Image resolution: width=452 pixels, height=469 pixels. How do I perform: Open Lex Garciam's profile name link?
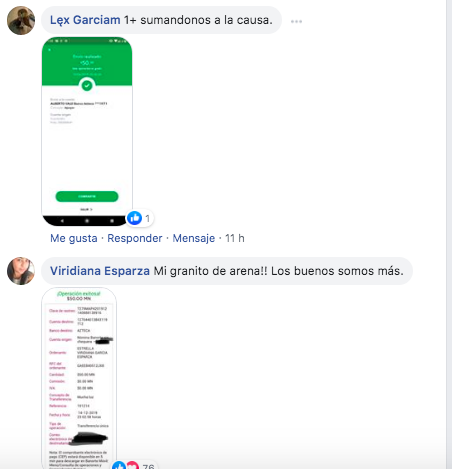[x=85, y=20]
